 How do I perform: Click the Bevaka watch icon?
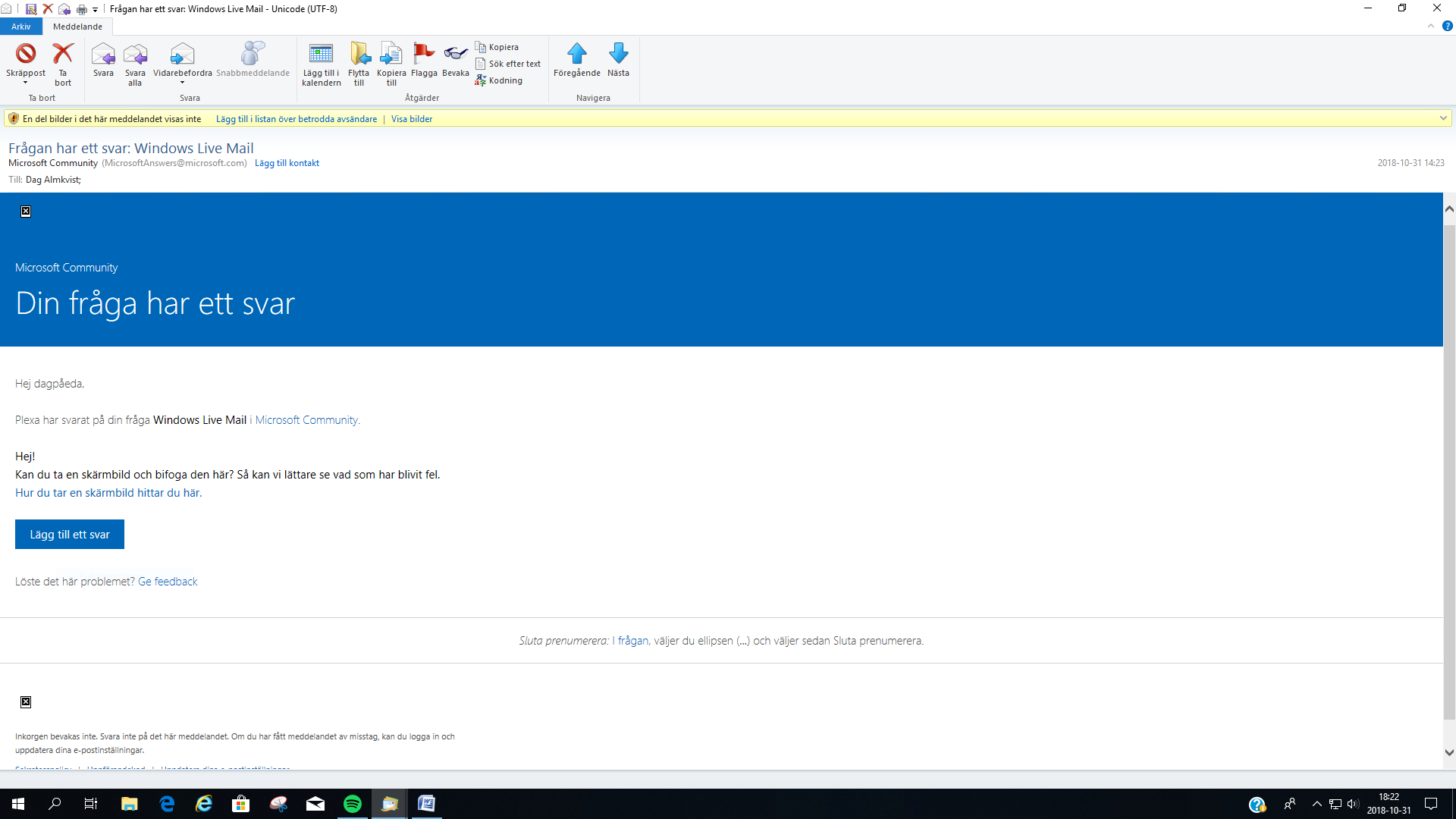coord(455,54)
